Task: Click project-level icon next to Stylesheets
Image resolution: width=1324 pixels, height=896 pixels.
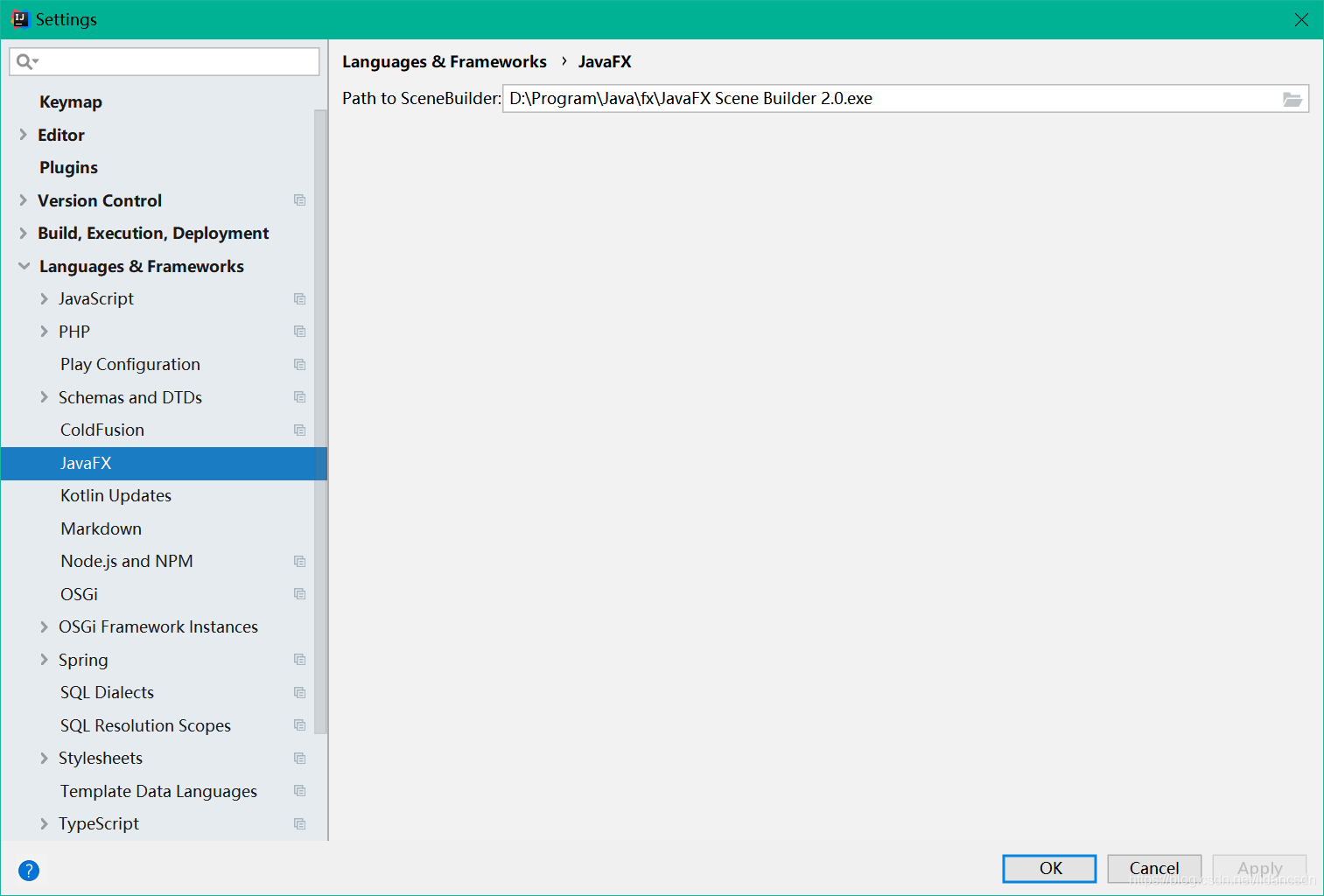Action: point(300,759)
